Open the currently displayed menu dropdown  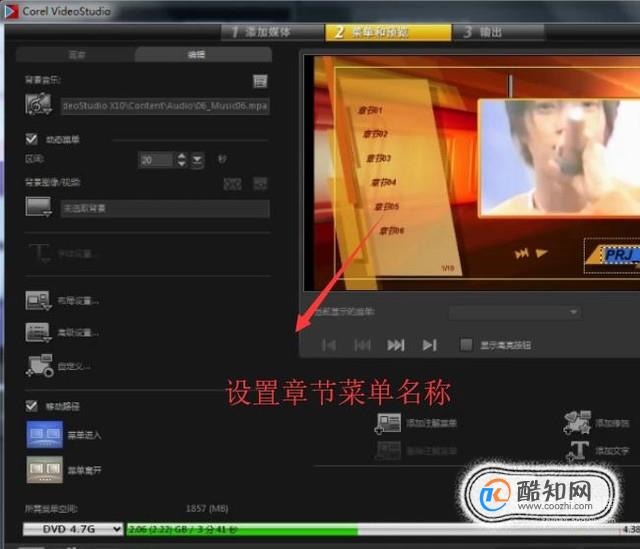point(515,312)
